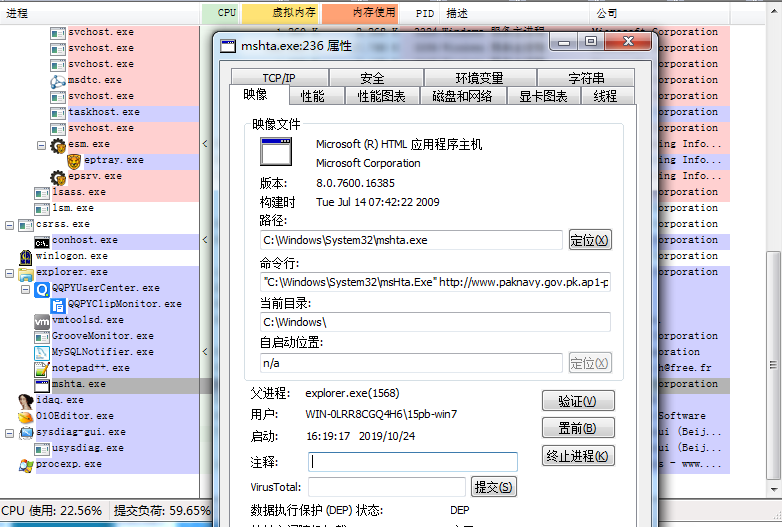Click the 命令行 command line field
782x527 pixels.
pos(435,282)
